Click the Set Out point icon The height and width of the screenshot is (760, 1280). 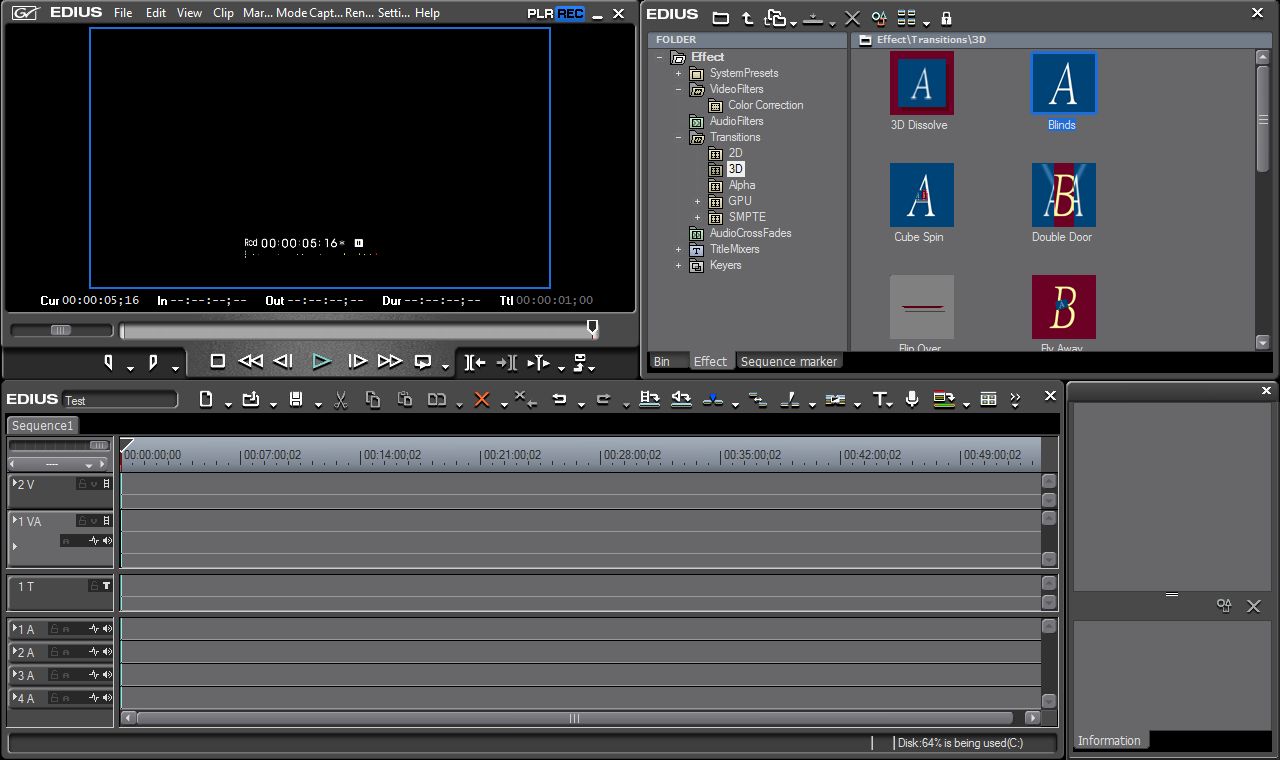tap(153, 362)
